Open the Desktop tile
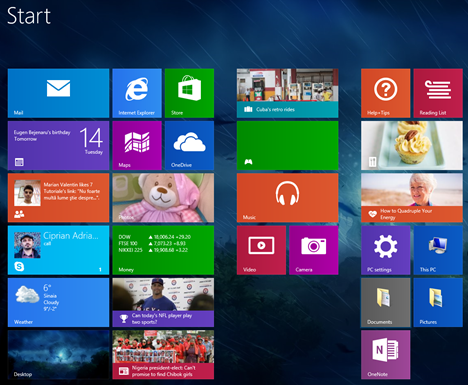Viewport: 468px width, 385px height. click(58, 355)
